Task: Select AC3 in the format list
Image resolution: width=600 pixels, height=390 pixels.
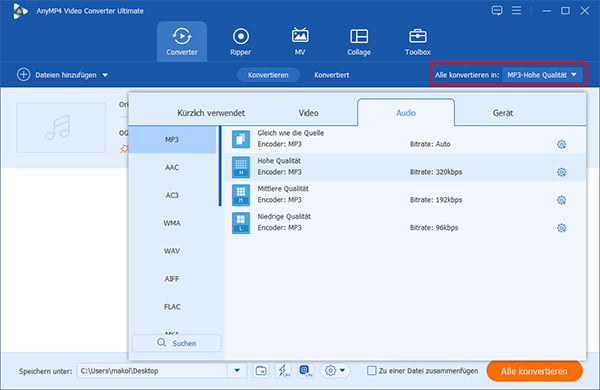Action: click(173, 196)
